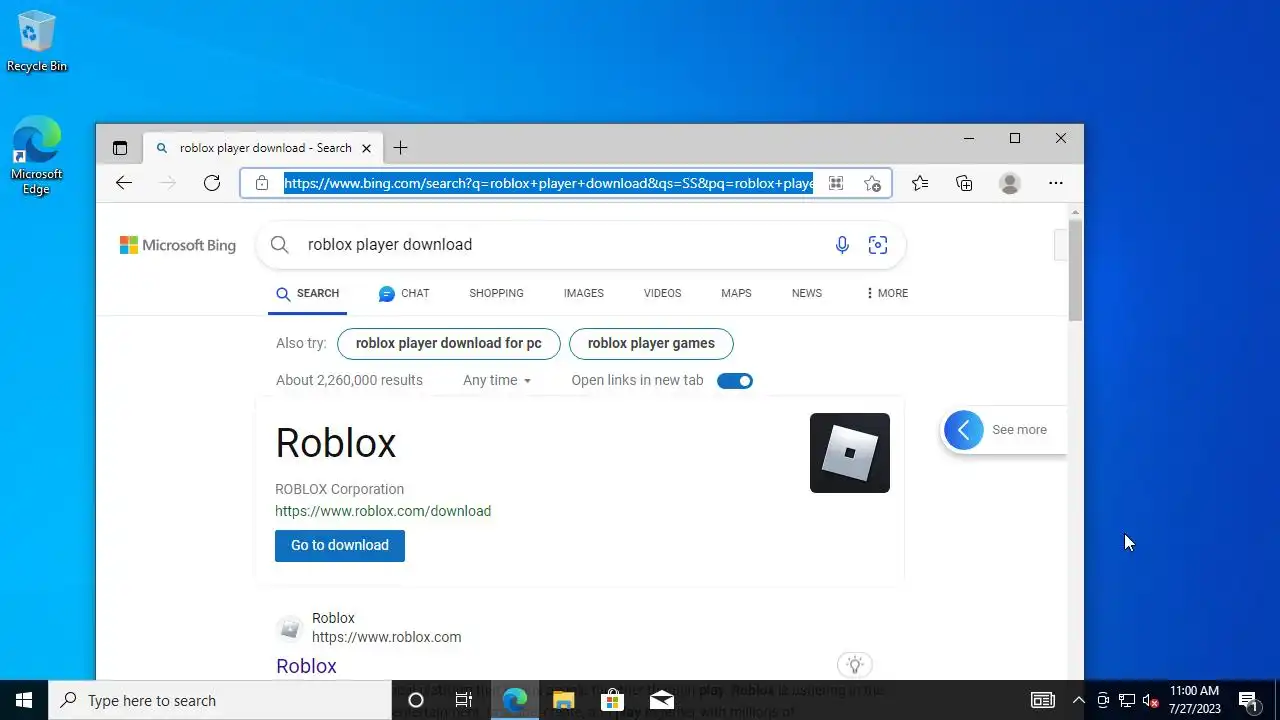Click Microsoft Edge on the taskbar
Screen dimensions: 1280x720
(514, 700)
